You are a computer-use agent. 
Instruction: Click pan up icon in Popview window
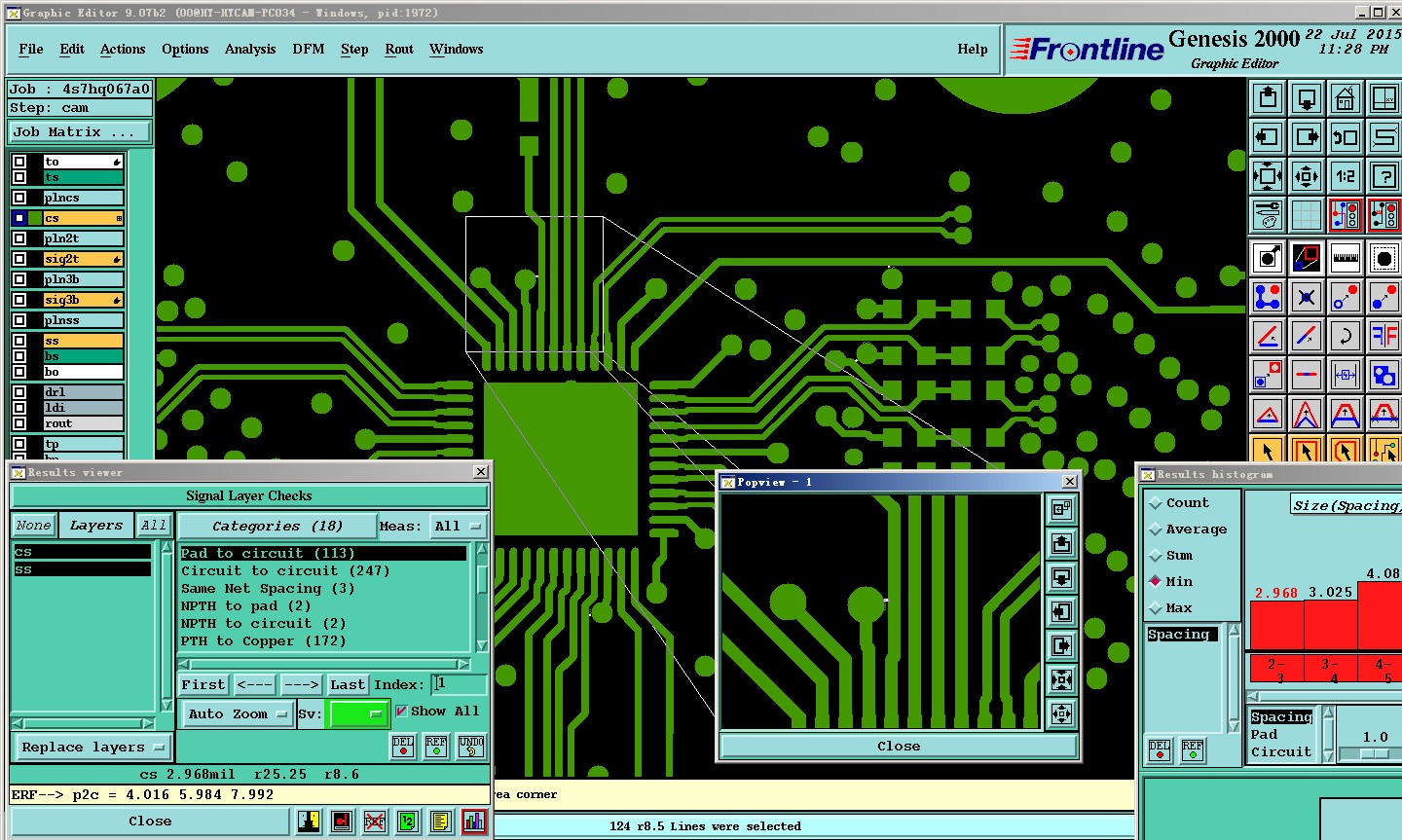point(1061,543)
